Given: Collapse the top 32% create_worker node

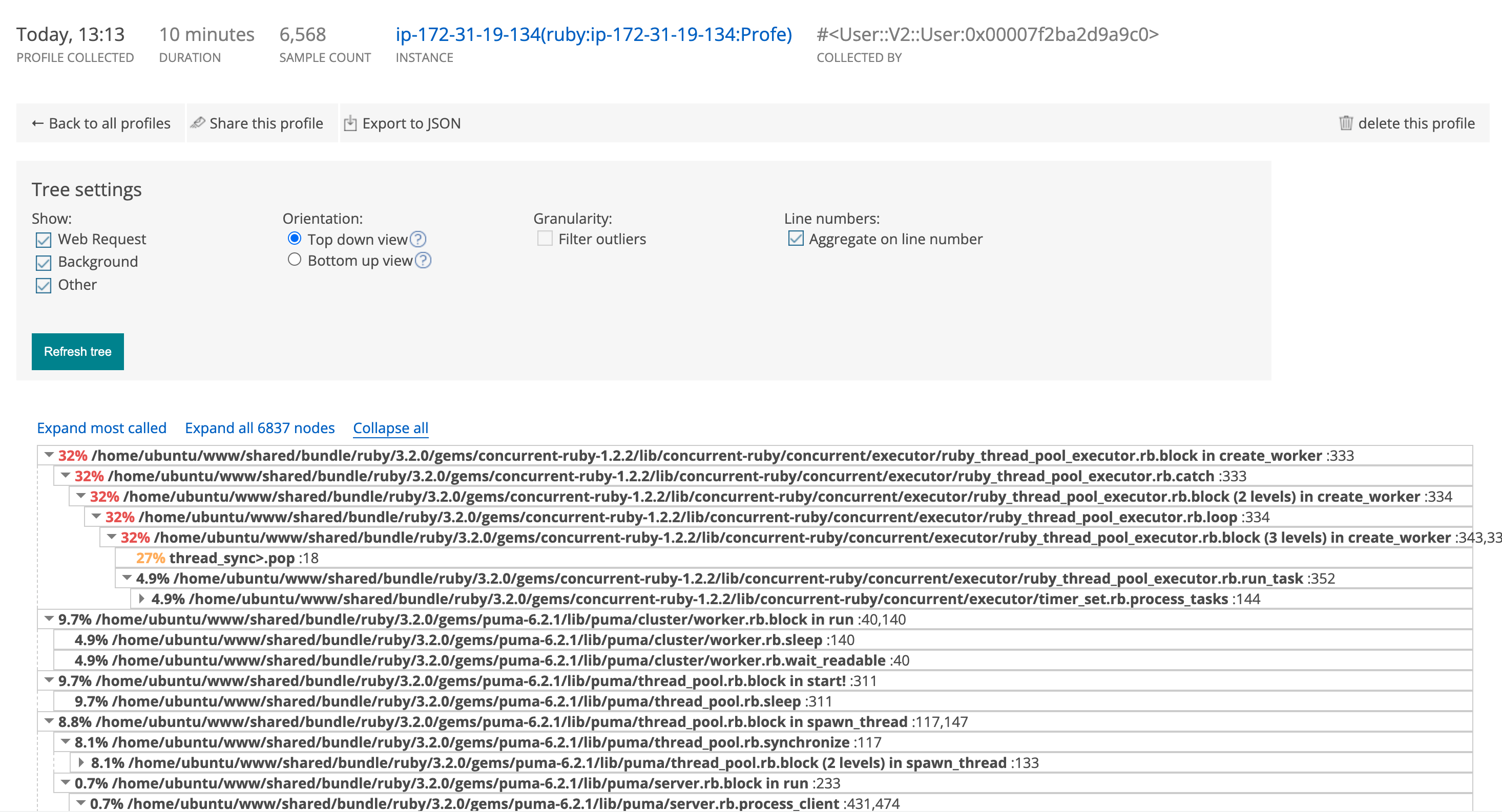Looking at the screenshot, I should (x=50, y=455).
